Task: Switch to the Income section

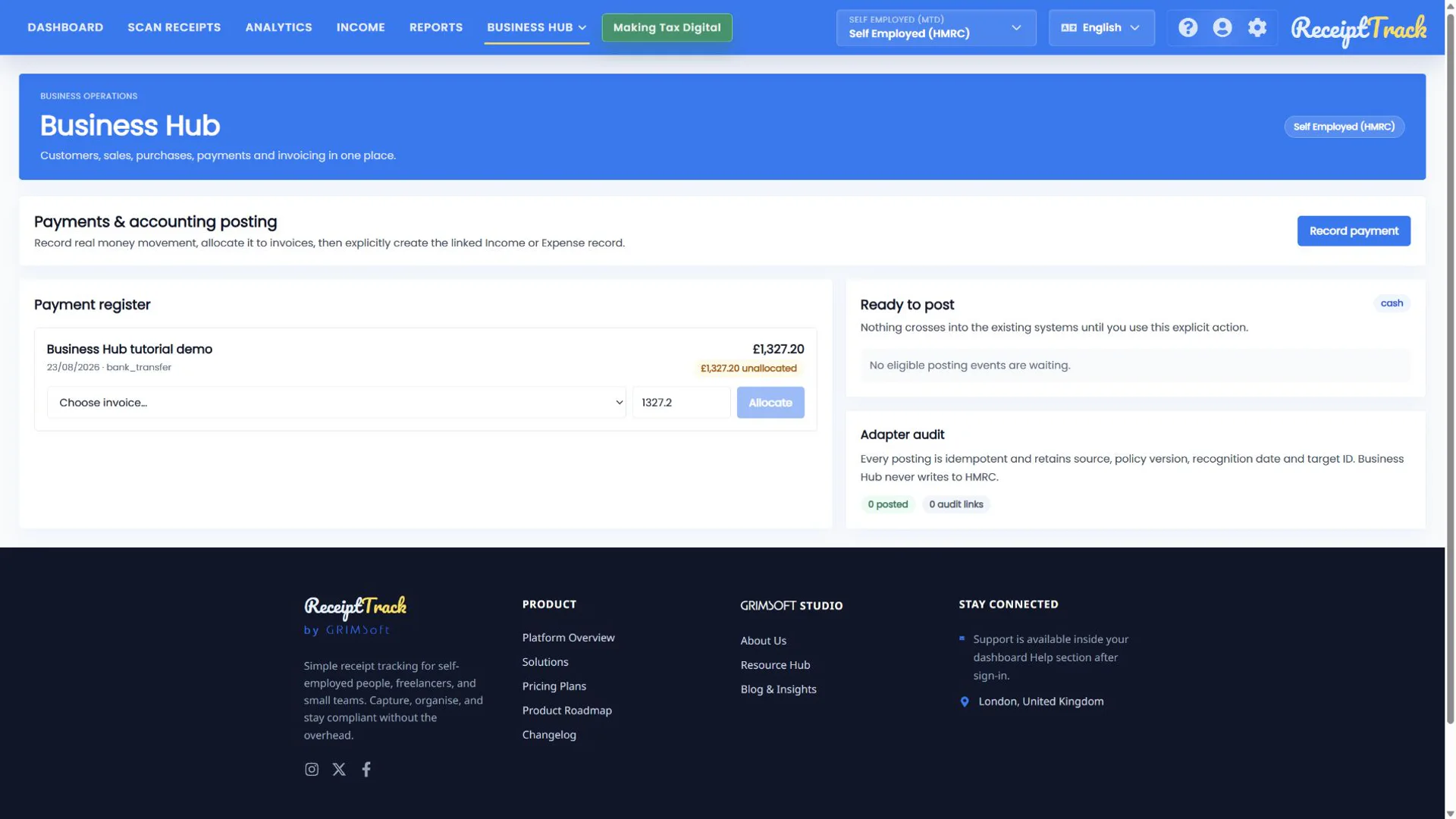Action: (361, 27)
